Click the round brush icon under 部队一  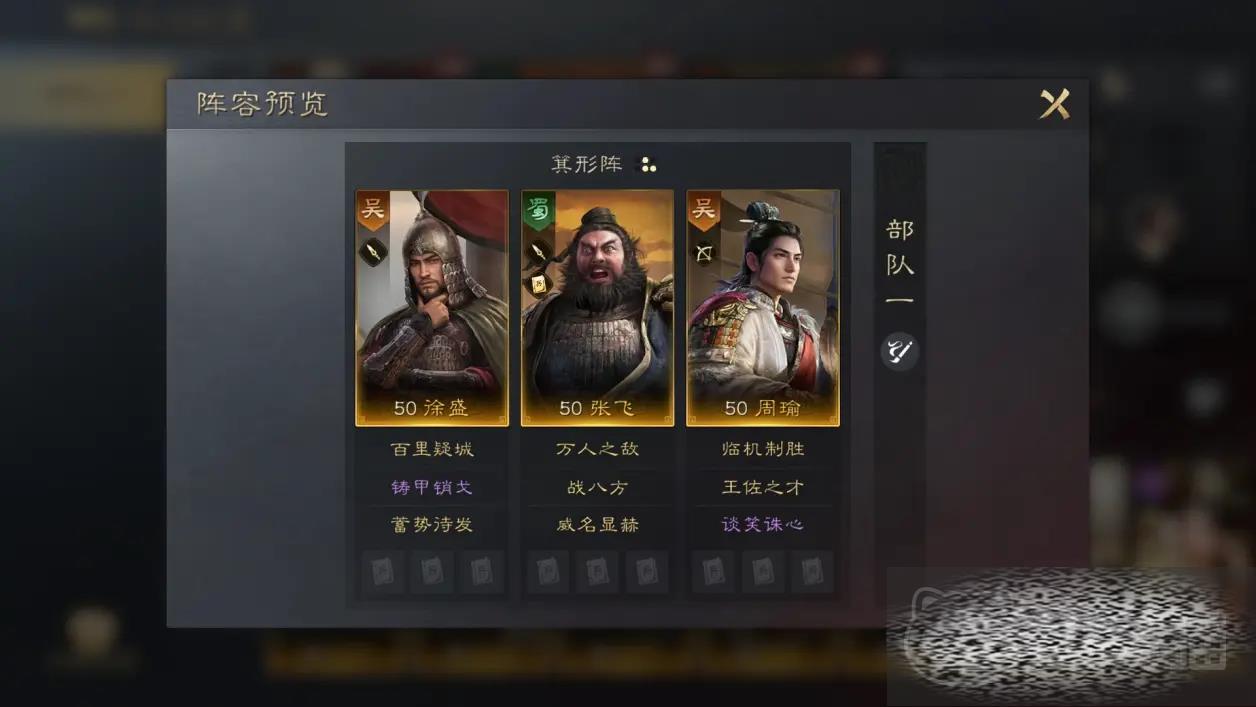pos(899,351)
